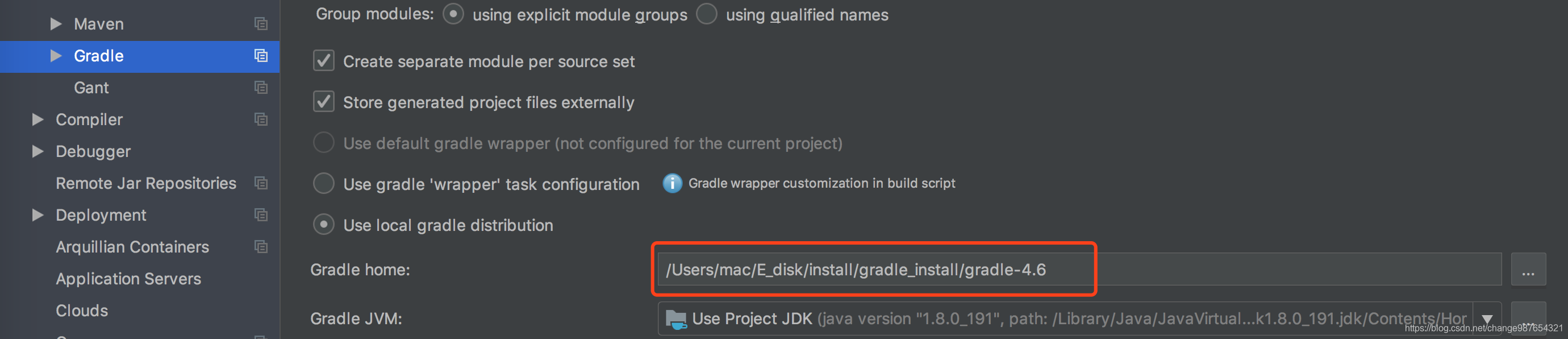Select using explicit module groups radio

(453, 14)
